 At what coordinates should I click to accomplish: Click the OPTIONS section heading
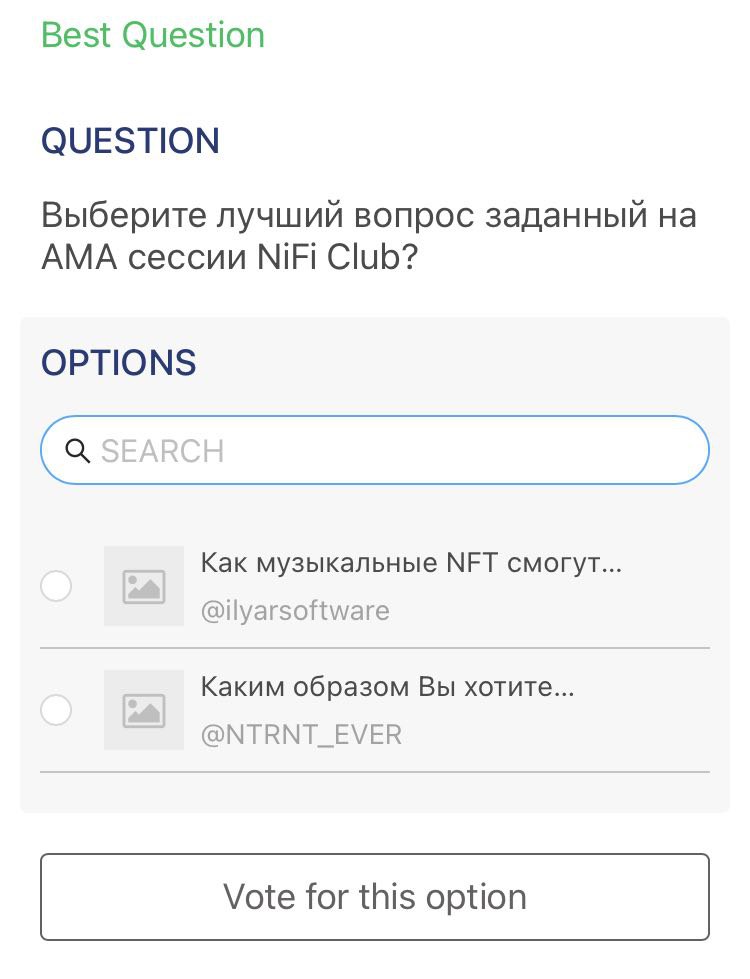pyautogui.click(x=118, y=363)
